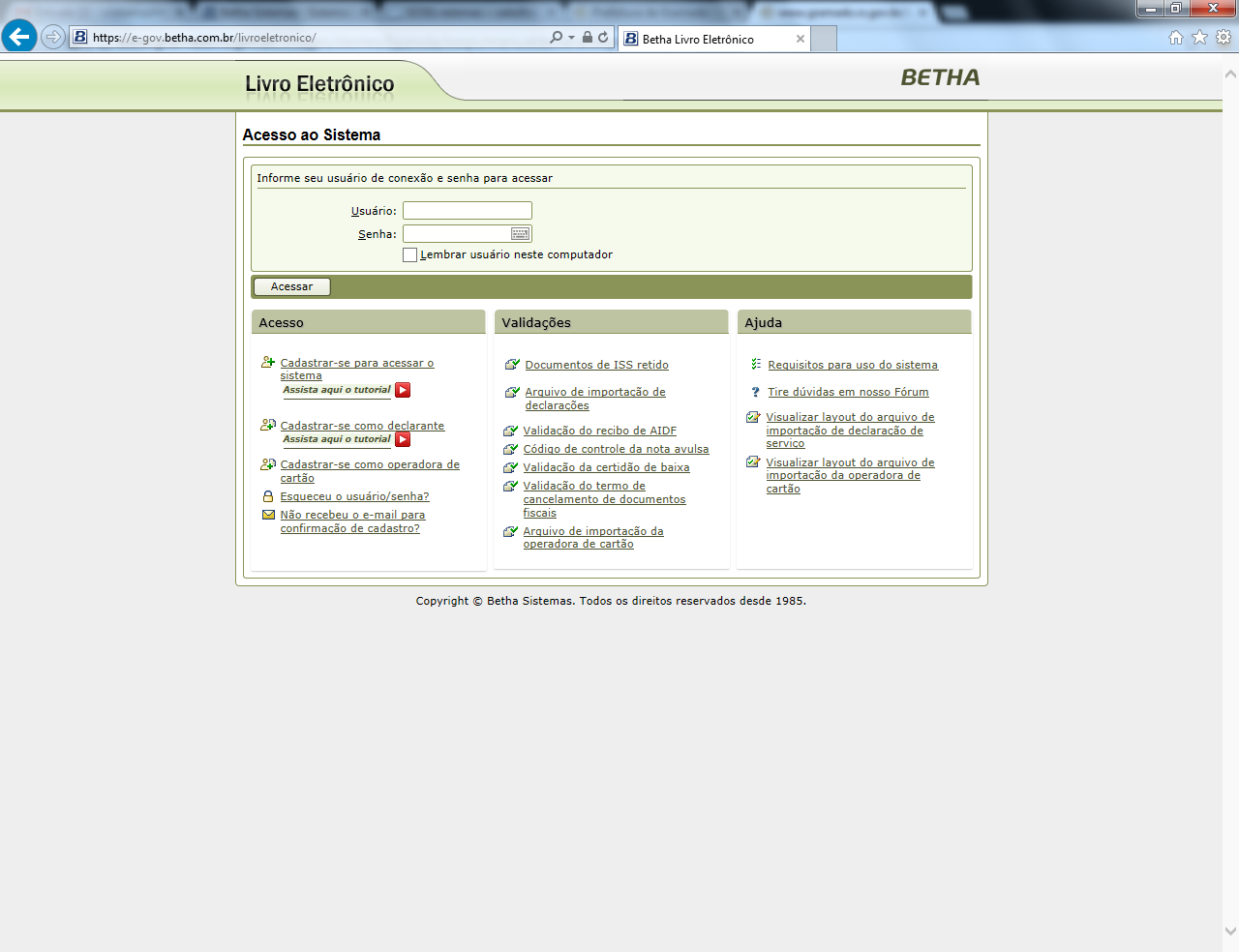Open the virtual keyboard icon in Senha field
The image size is (1239, 952).
coord(520,234)
